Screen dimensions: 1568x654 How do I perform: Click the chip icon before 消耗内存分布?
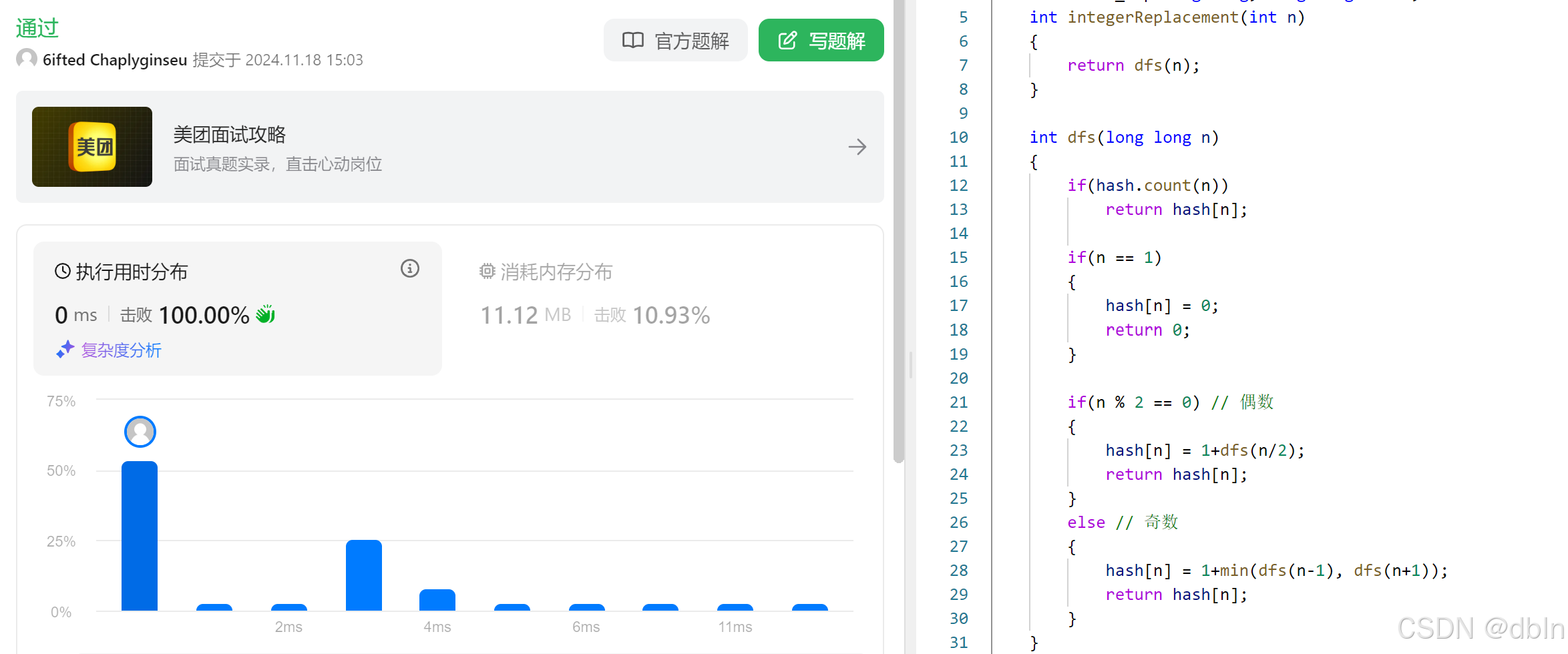click(487, 272)
